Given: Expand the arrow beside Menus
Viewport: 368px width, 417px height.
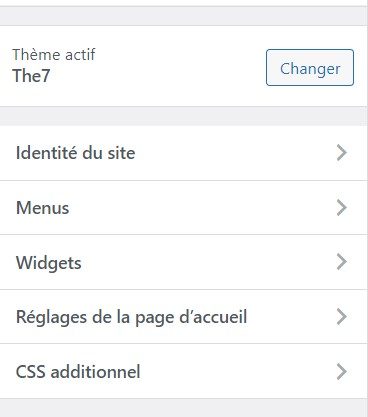Looking at the screenshot, I should [x=342, y=208].
